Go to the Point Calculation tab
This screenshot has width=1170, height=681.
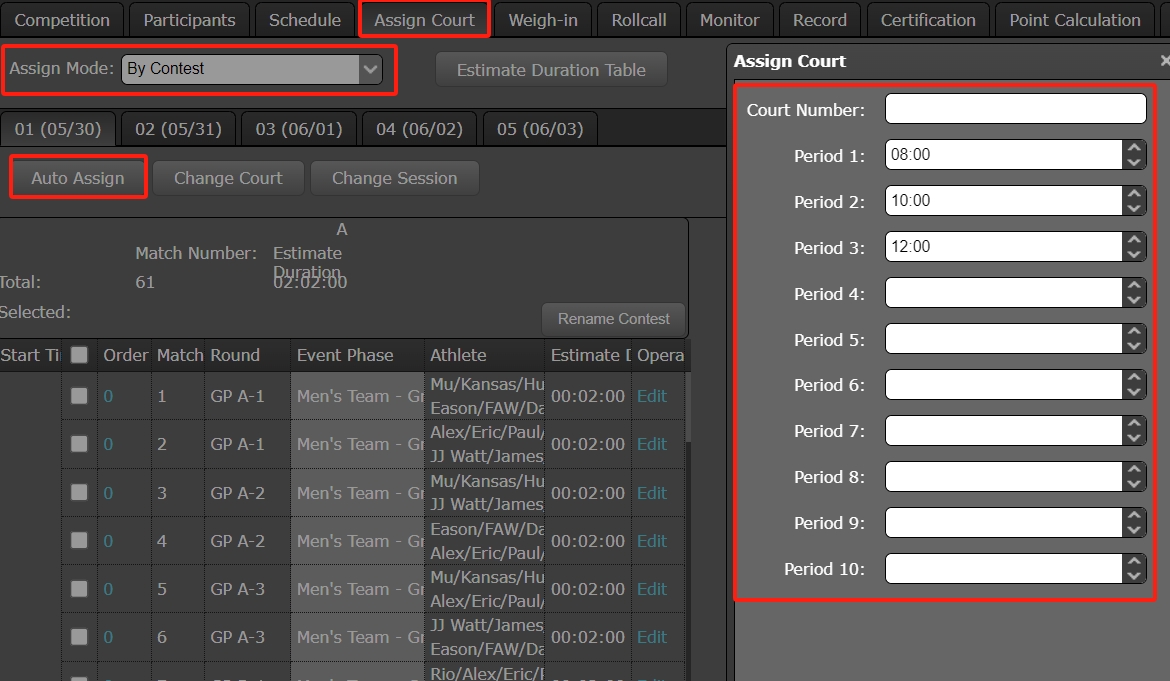coord(1074,20)
